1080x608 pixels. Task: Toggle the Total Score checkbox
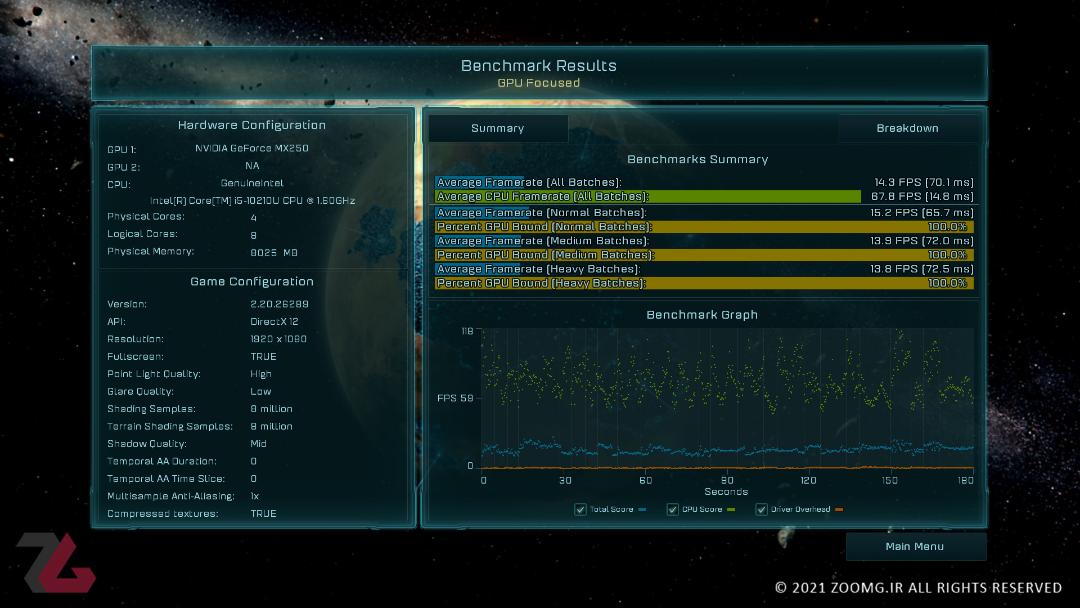[x=580, y=510]
